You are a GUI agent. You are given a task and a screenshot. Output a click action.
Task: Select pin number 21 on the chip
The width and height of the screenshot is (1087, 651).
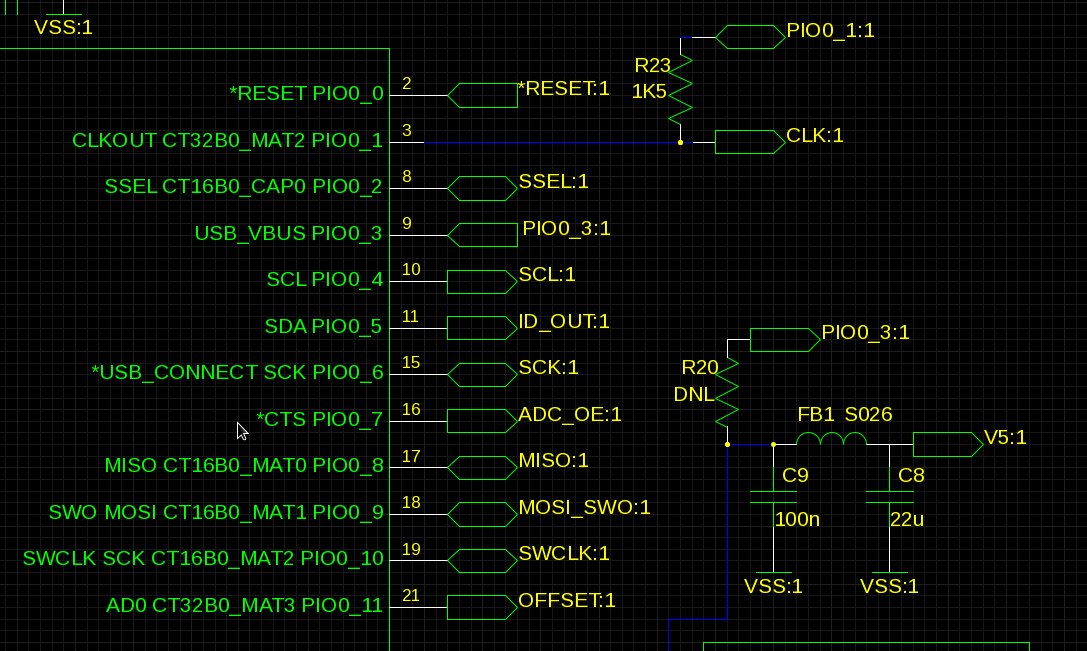pos(410,596)
